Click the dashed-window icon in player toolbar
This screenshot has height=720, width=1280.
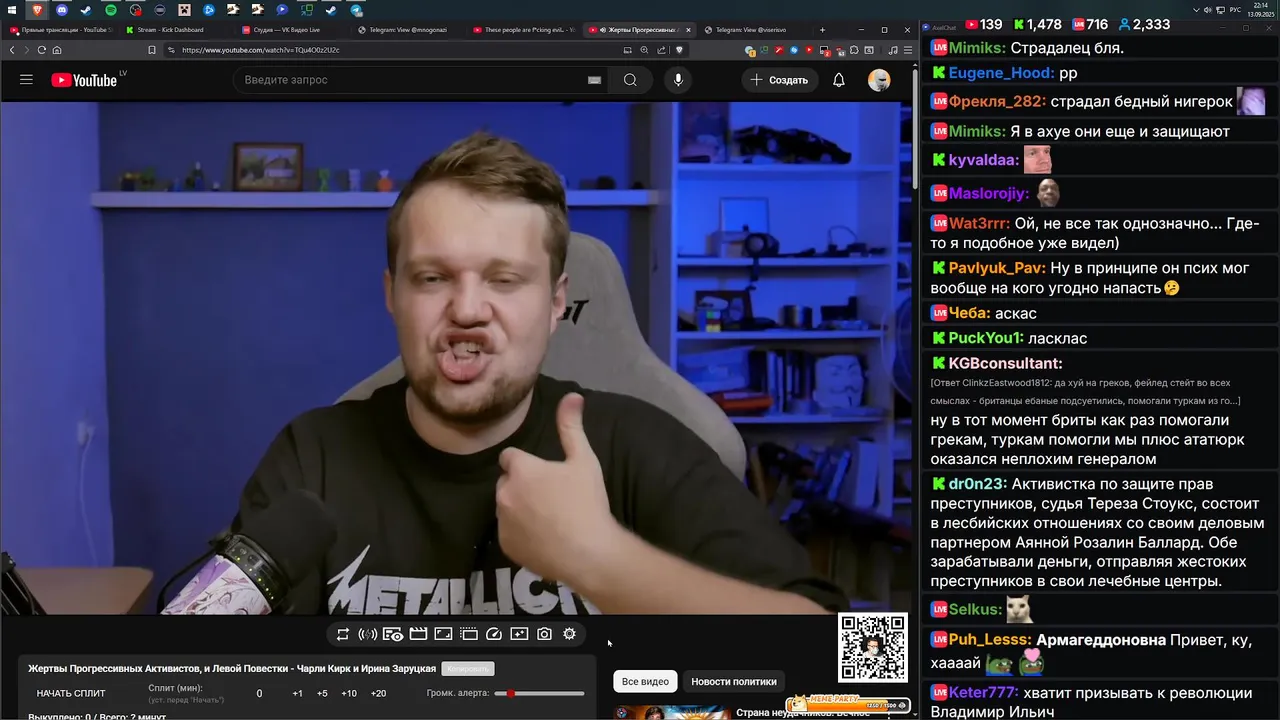click(469, 634)
